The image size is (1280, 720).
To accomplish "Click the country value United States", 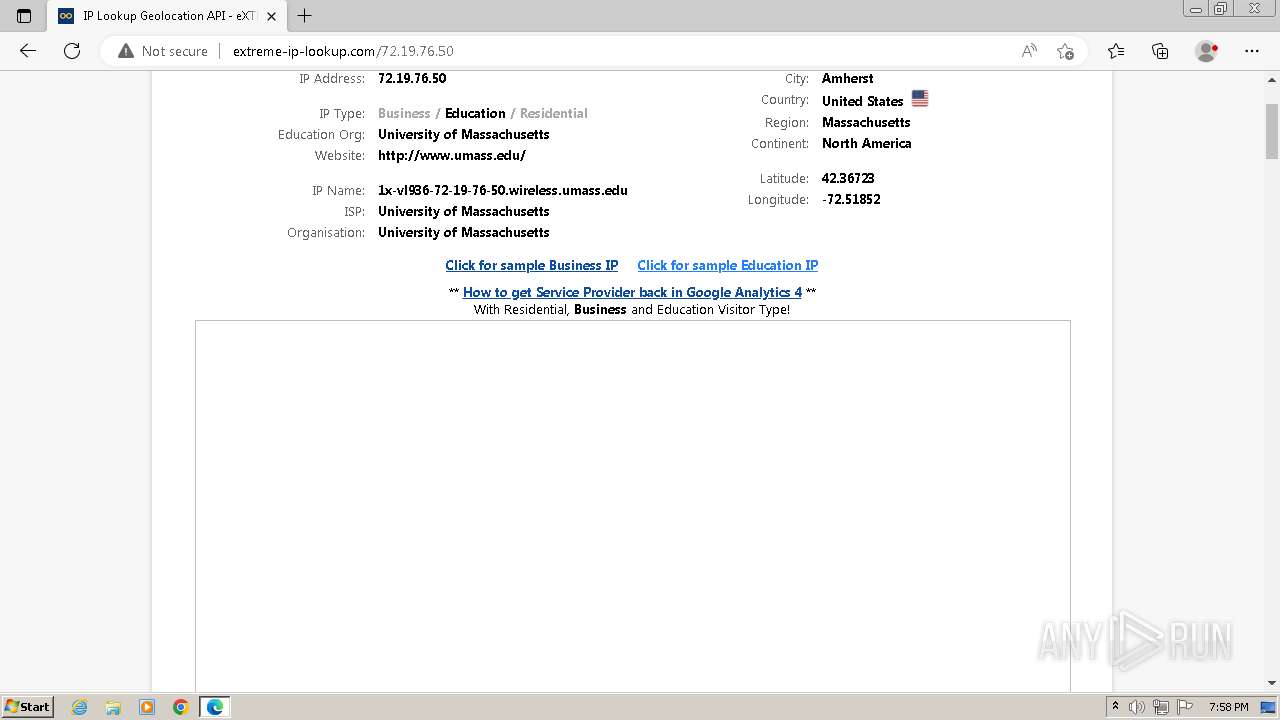I will [x=863, y=101].
